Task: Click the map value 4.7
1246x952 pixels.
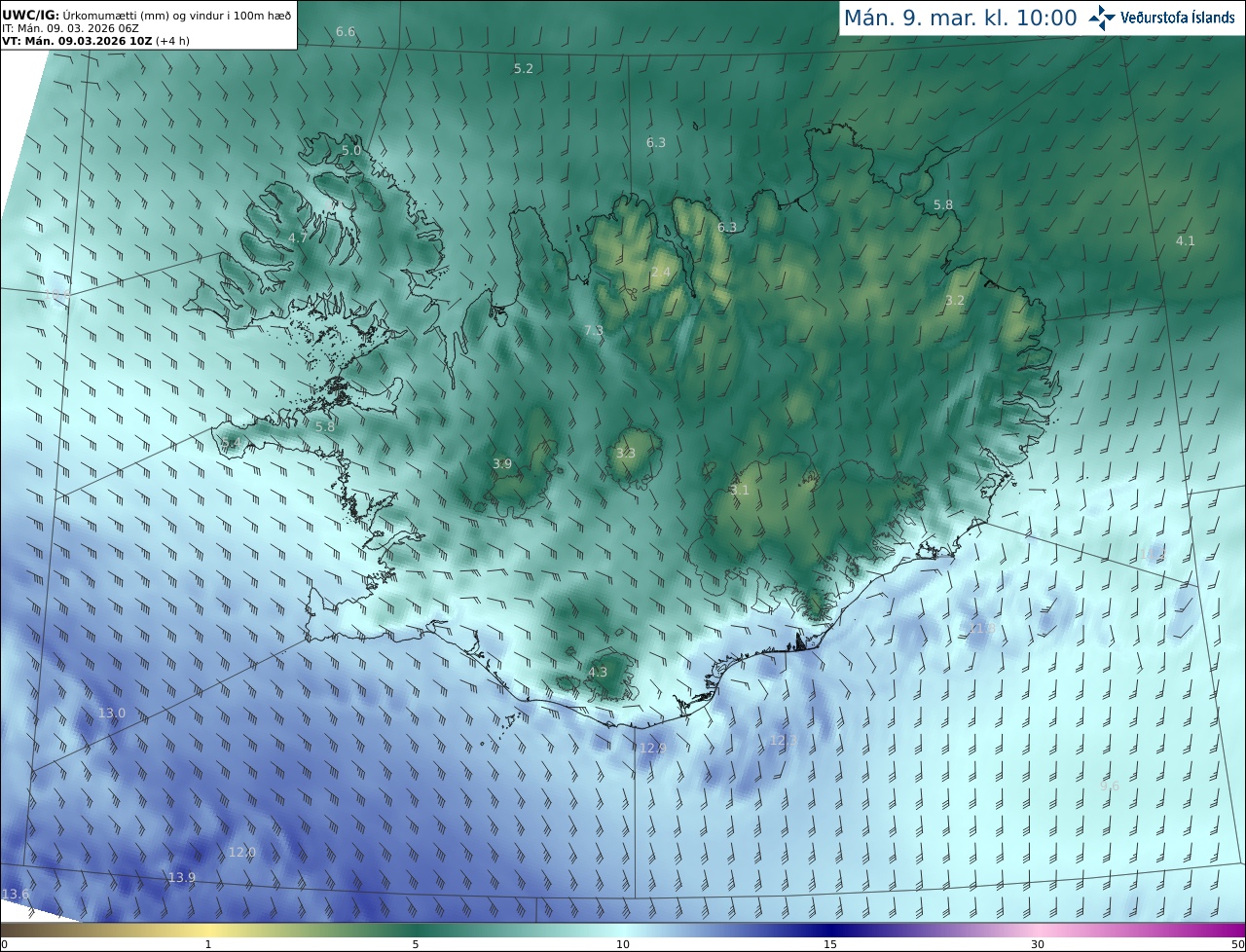Action: (298, 238)
